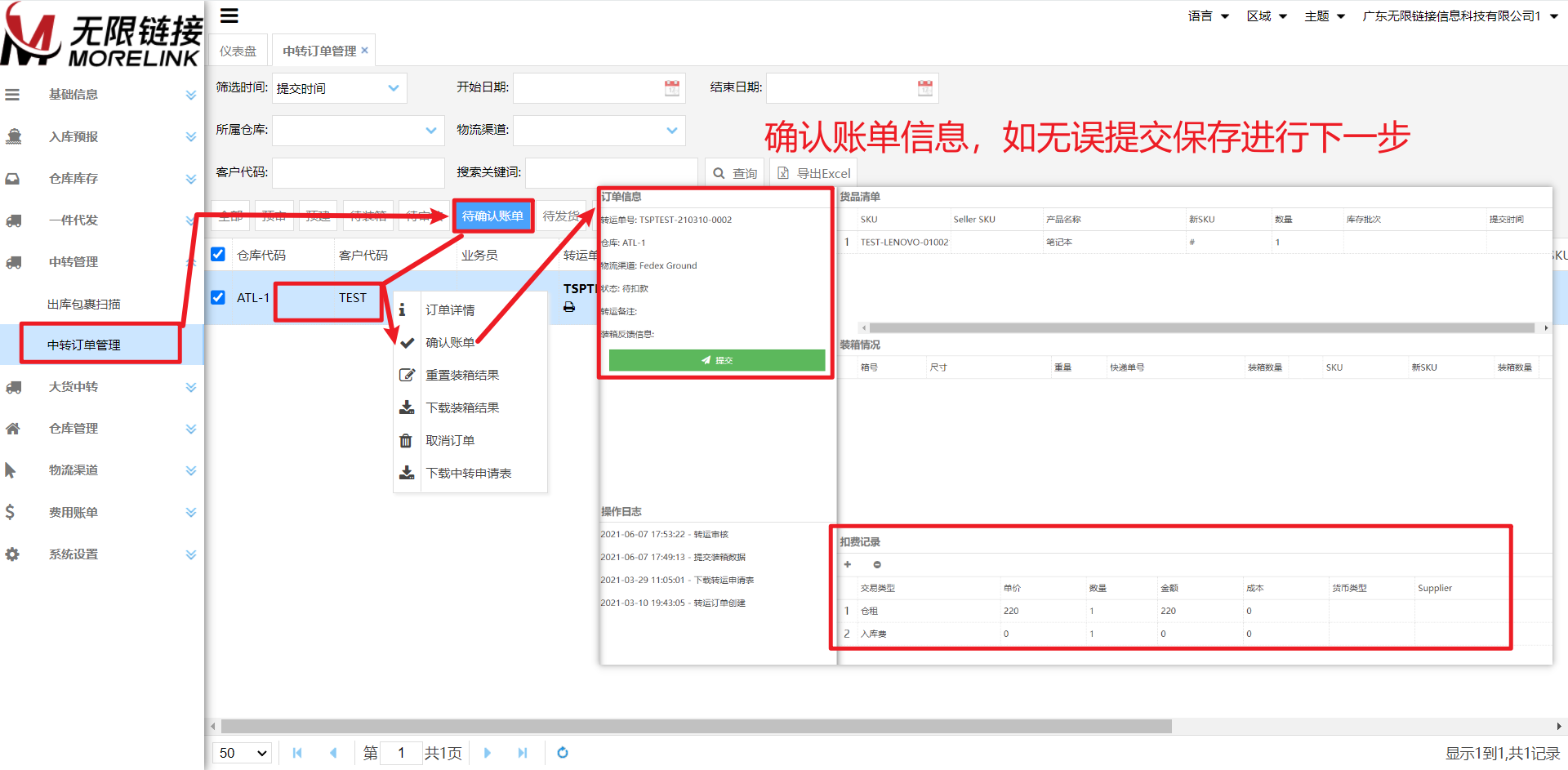The width and height of the screenshot is (1568, 770).
Task: Jump to the last page icon
Action: coord(523,753)
